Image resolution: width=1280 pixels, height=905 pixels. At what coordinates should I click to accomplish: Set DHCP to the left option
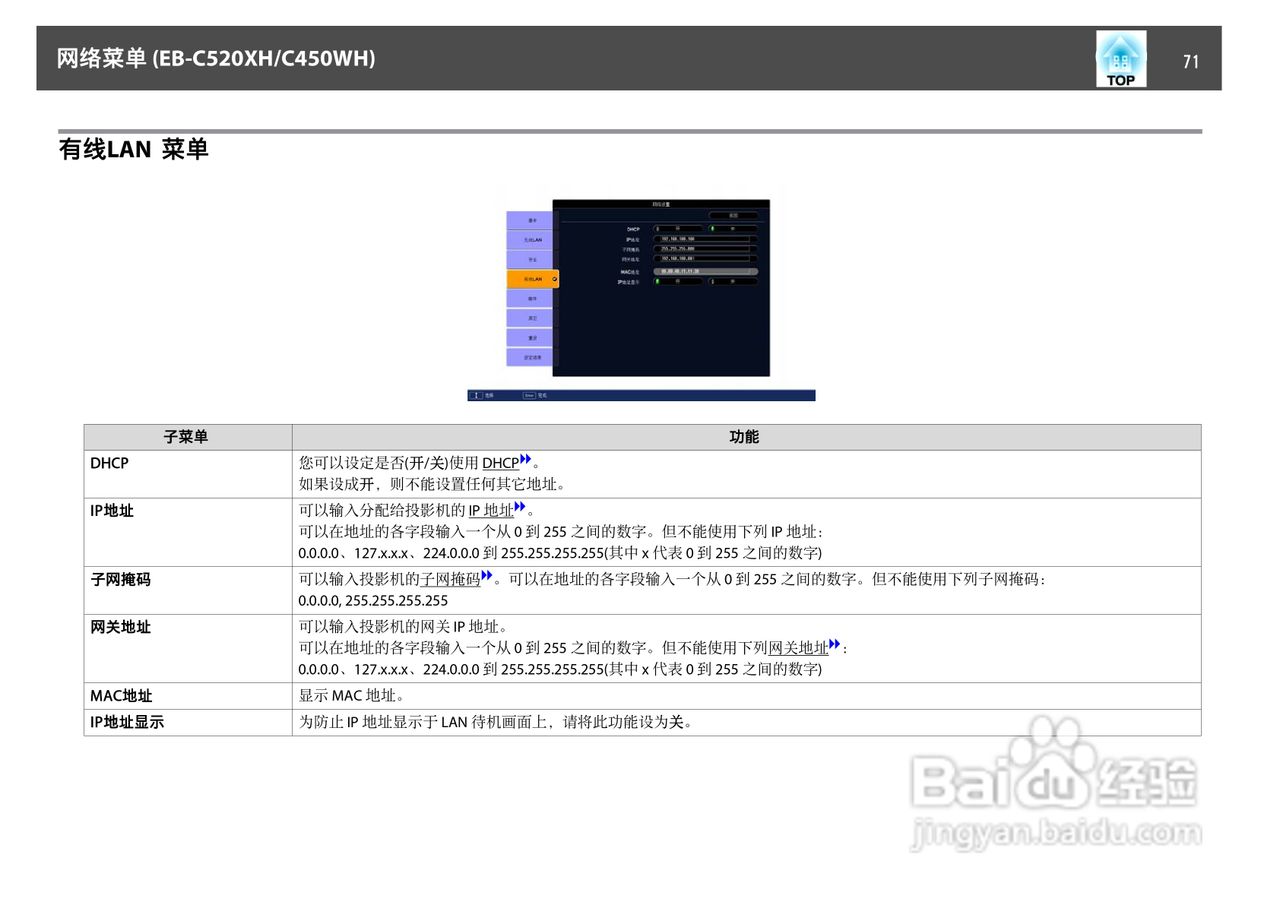click(678, 229)
